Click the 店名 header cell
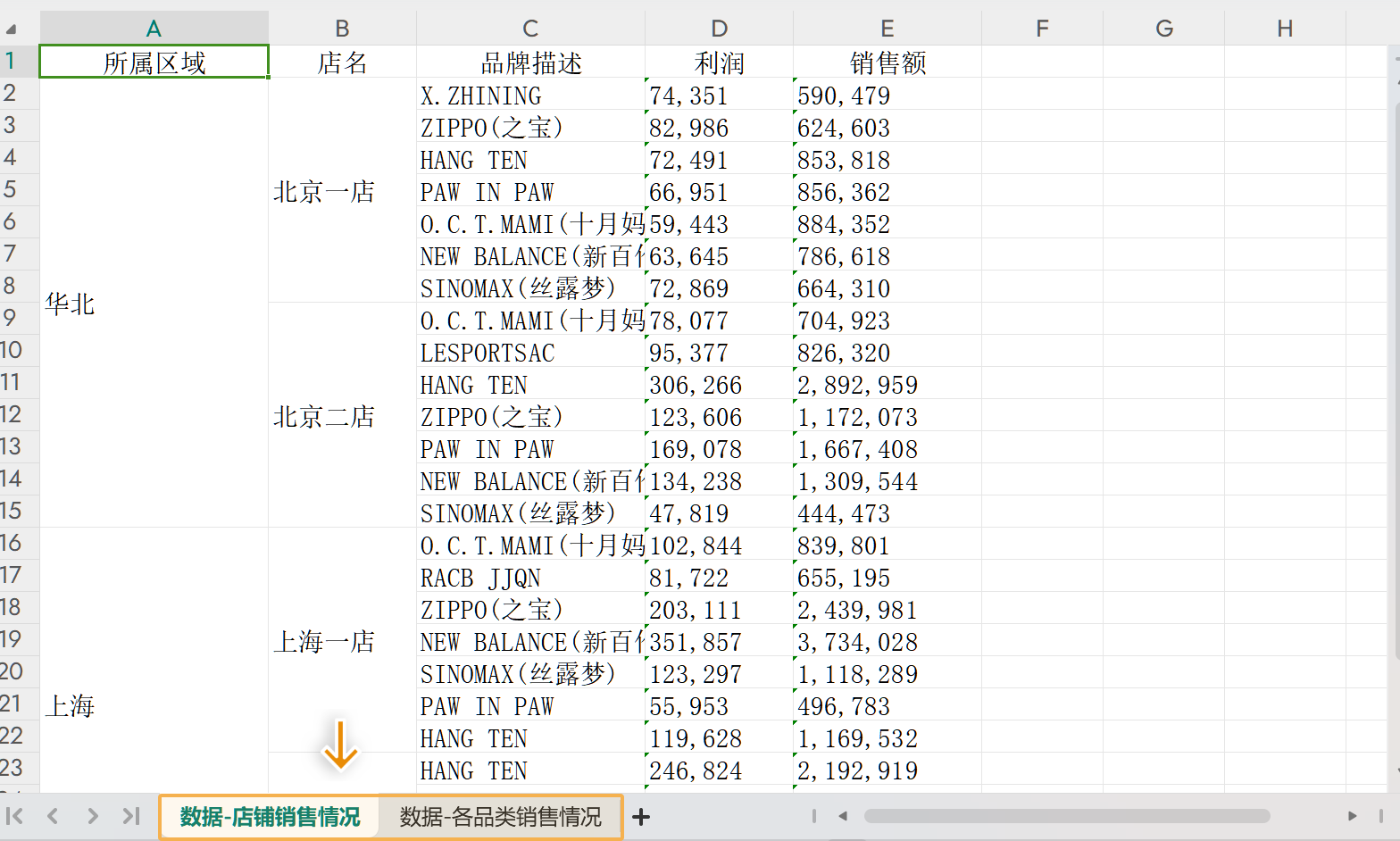The width and height of the screenshot is (1400, 841). tap(342, 62)
